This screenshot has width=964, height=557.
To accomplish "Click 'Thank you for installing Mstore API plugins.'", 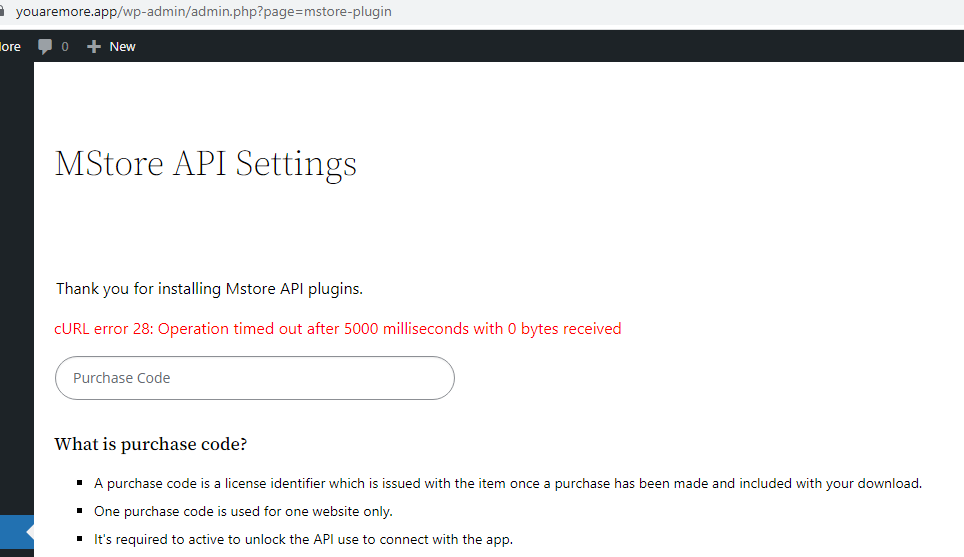I will 210,289.
